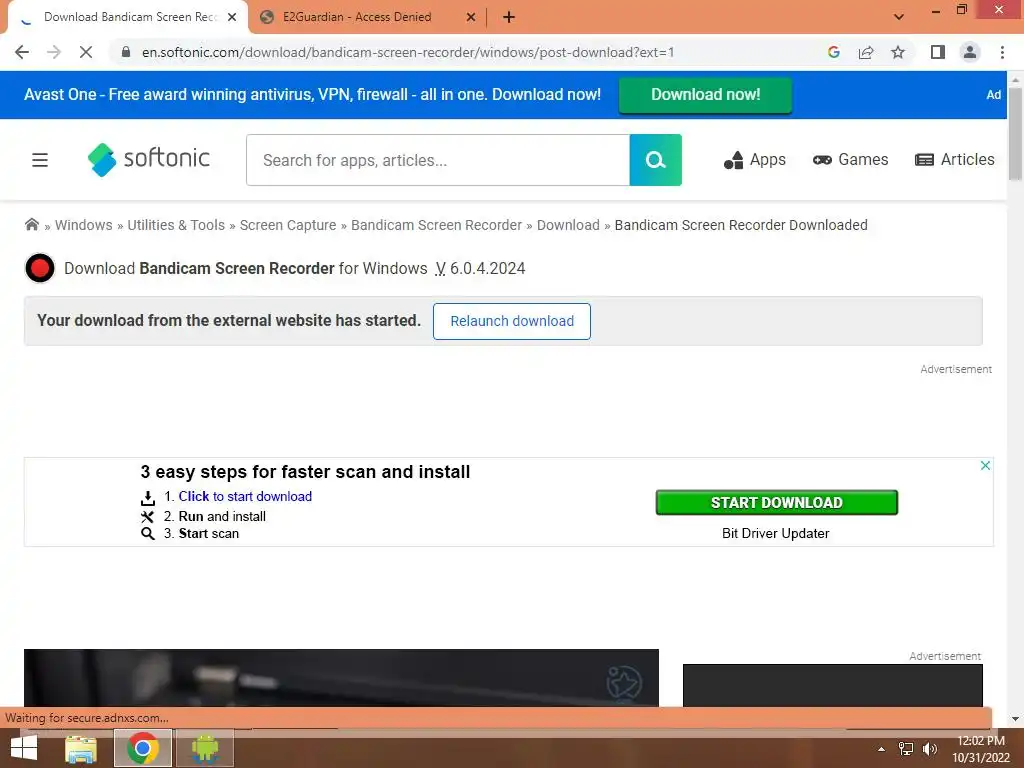1024x768 pixels.
Task: Open Bandicam Screen Recorder breadcrumb link
Action: [x=436, y=225]
